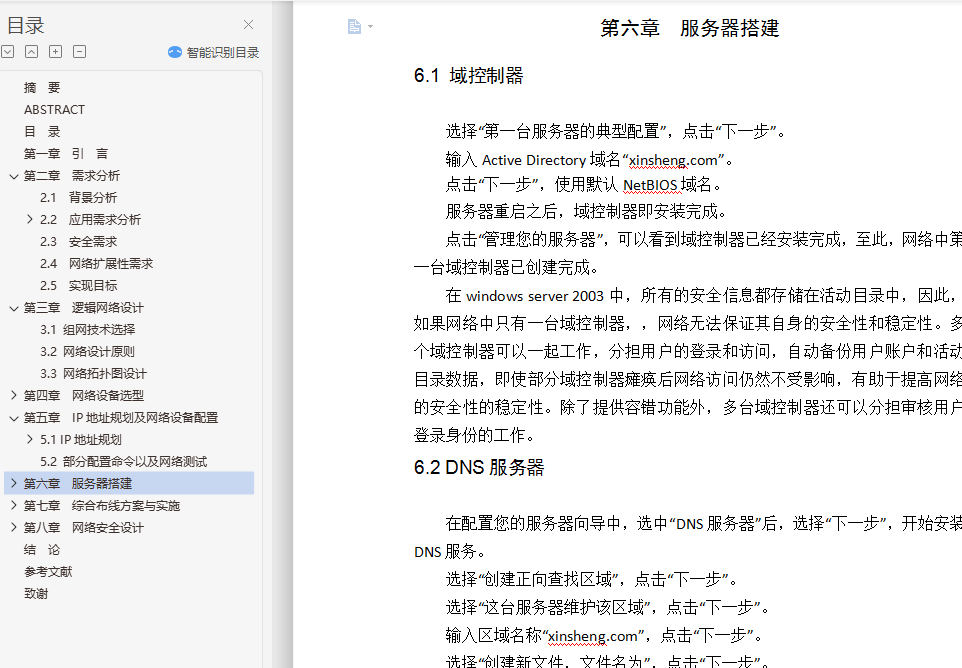The width and height of the screenshot is (962, 668).
Task: Select 2.5 实现目标 entry
Action: coord(79,286)
